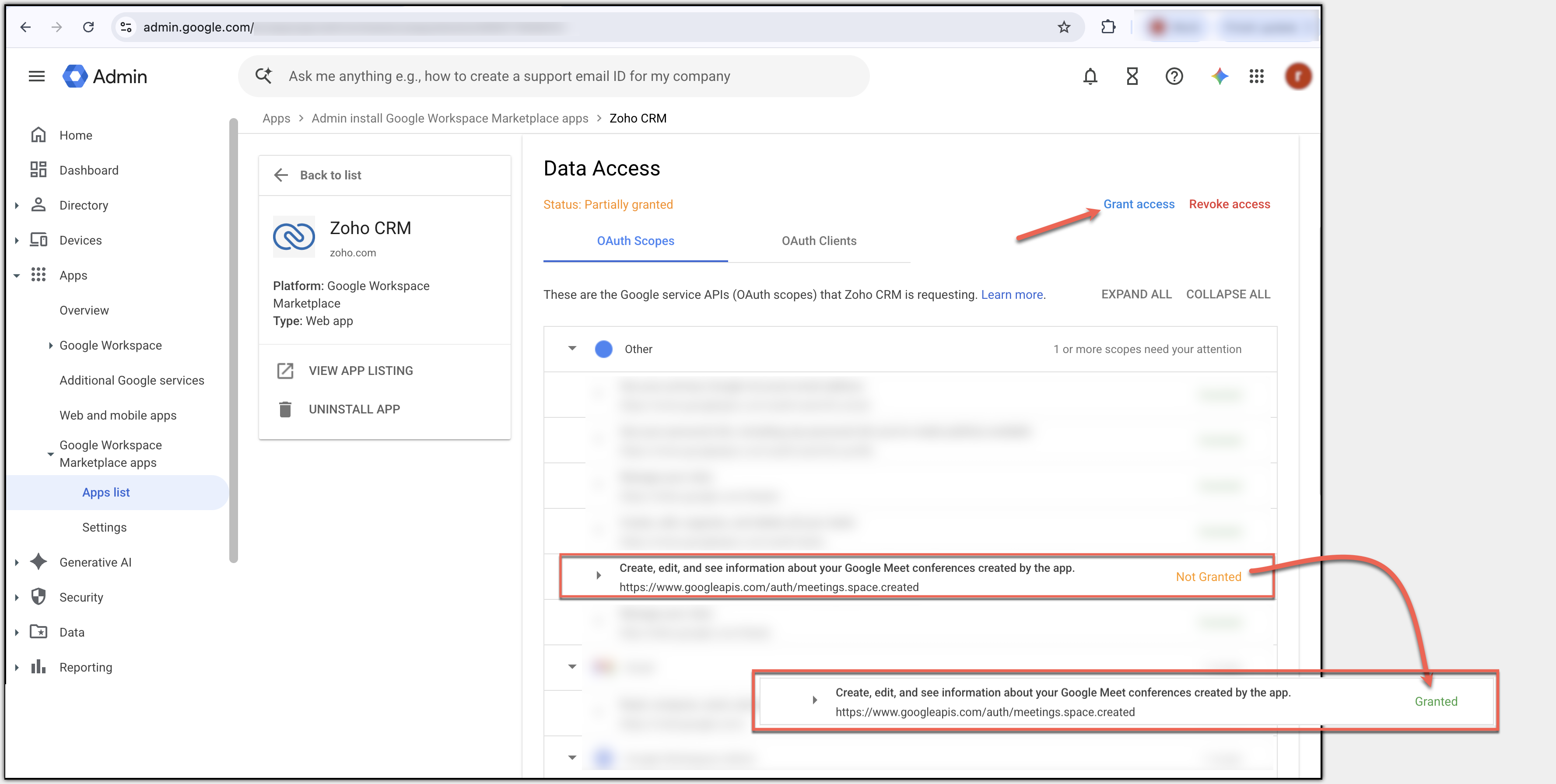Open notifications bell
The width and height of the screenshot is (1556, 784).
point(1090,76)
